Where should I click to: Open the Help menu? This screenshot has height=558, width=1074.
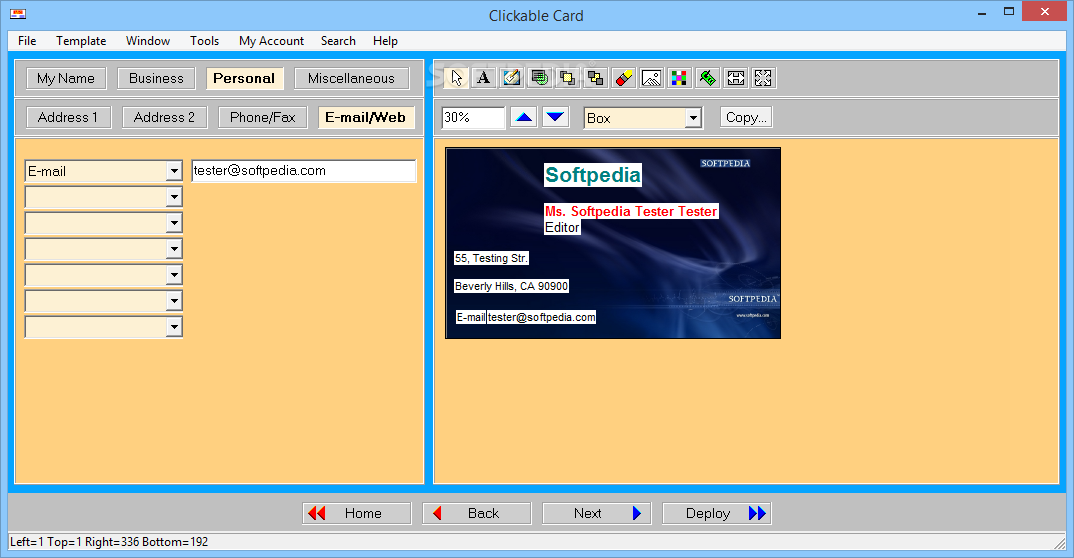[386, 41]
